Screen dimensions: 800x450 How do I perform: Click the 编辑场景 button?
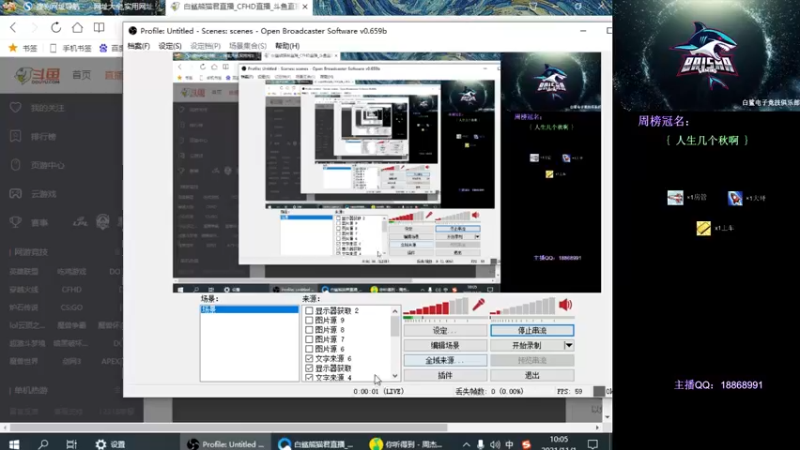(x=445, y=345)
